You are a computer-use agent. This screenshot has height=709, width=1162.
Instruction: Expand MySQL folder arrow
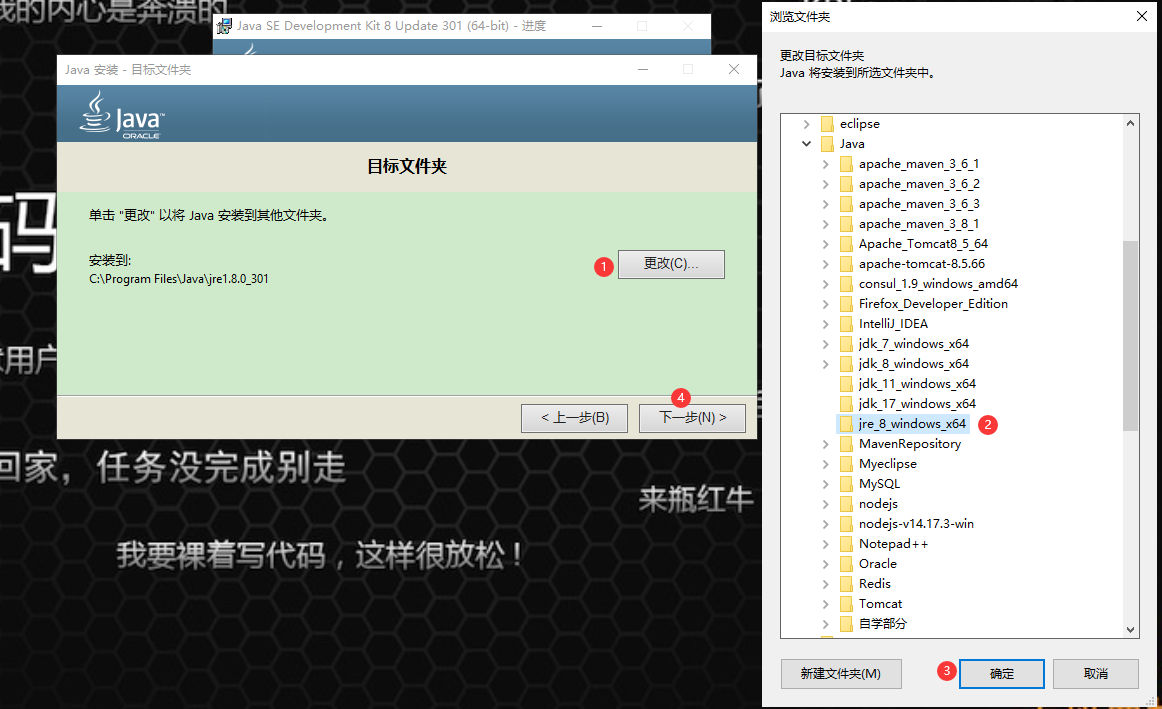[x=826, y=484]
